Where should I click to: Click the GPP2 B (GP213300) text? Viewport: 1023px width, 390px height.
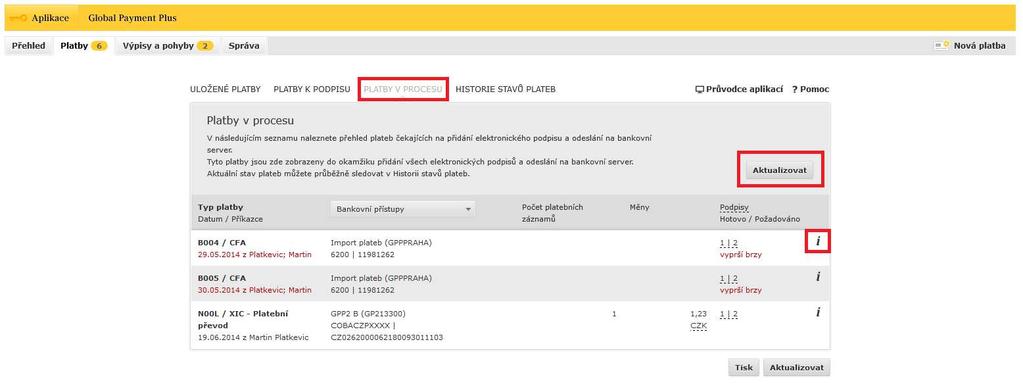click(x=369, y=314)
